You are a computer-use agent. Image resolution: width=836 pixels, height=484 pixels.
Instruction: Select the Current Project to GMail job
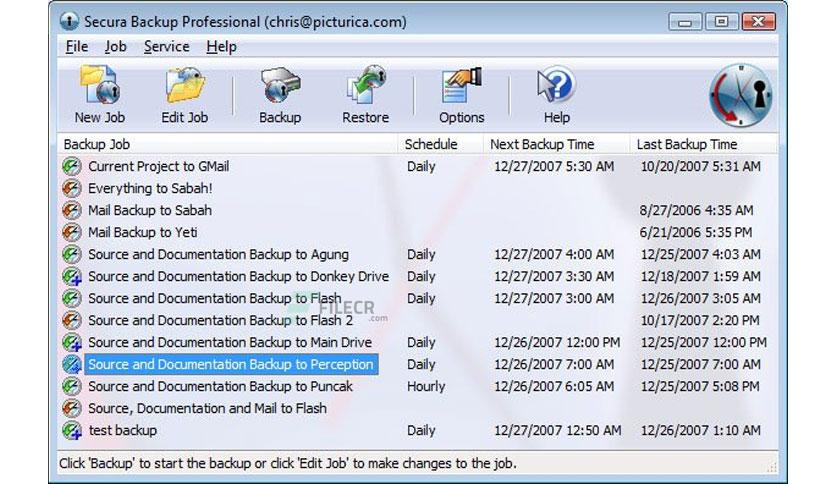tap(159, 166)
